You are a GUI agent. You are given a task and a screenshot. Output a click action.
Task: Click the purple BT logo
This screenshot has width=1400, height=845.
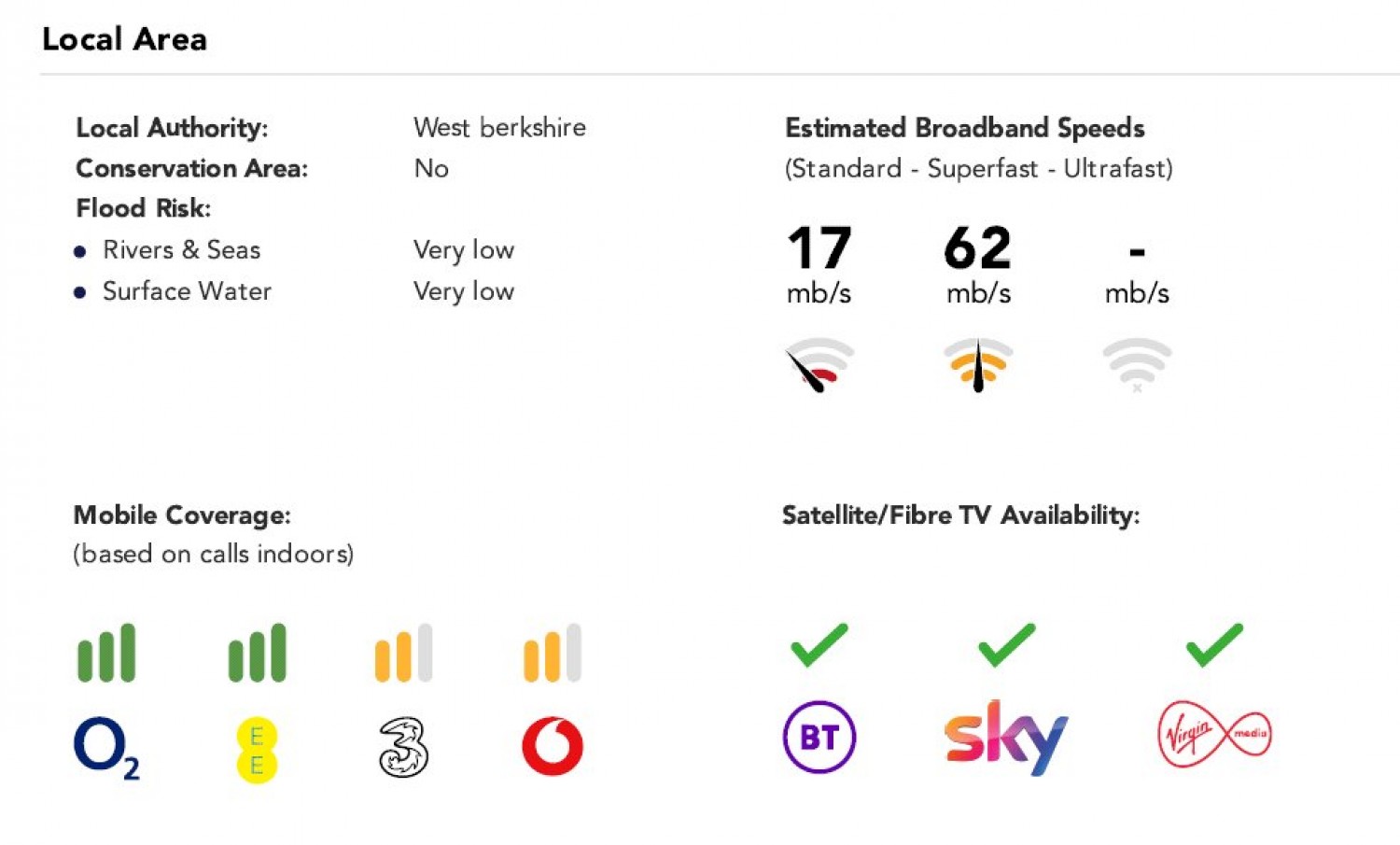pyautogui.click(x=819, y=737)
